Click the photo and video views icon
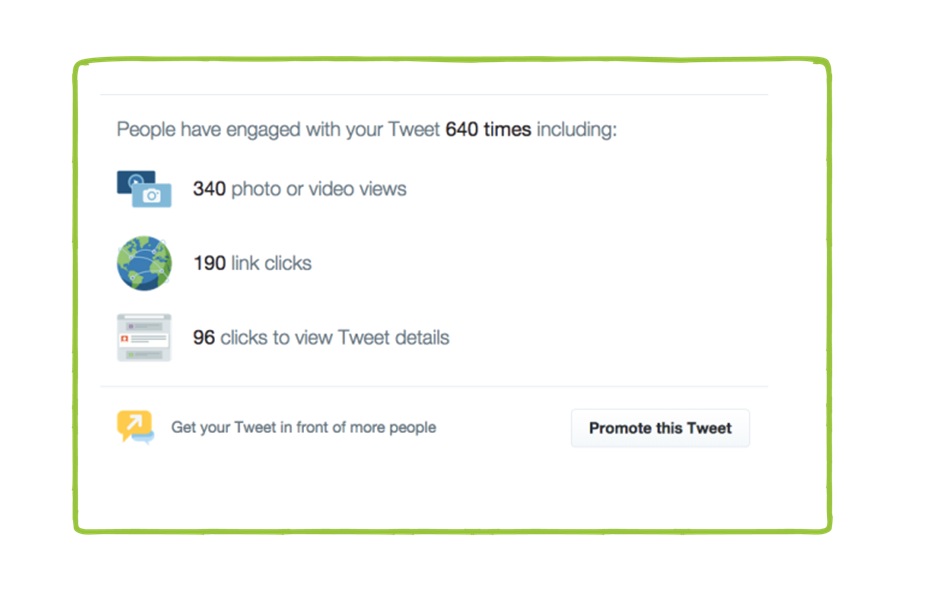 144,188
